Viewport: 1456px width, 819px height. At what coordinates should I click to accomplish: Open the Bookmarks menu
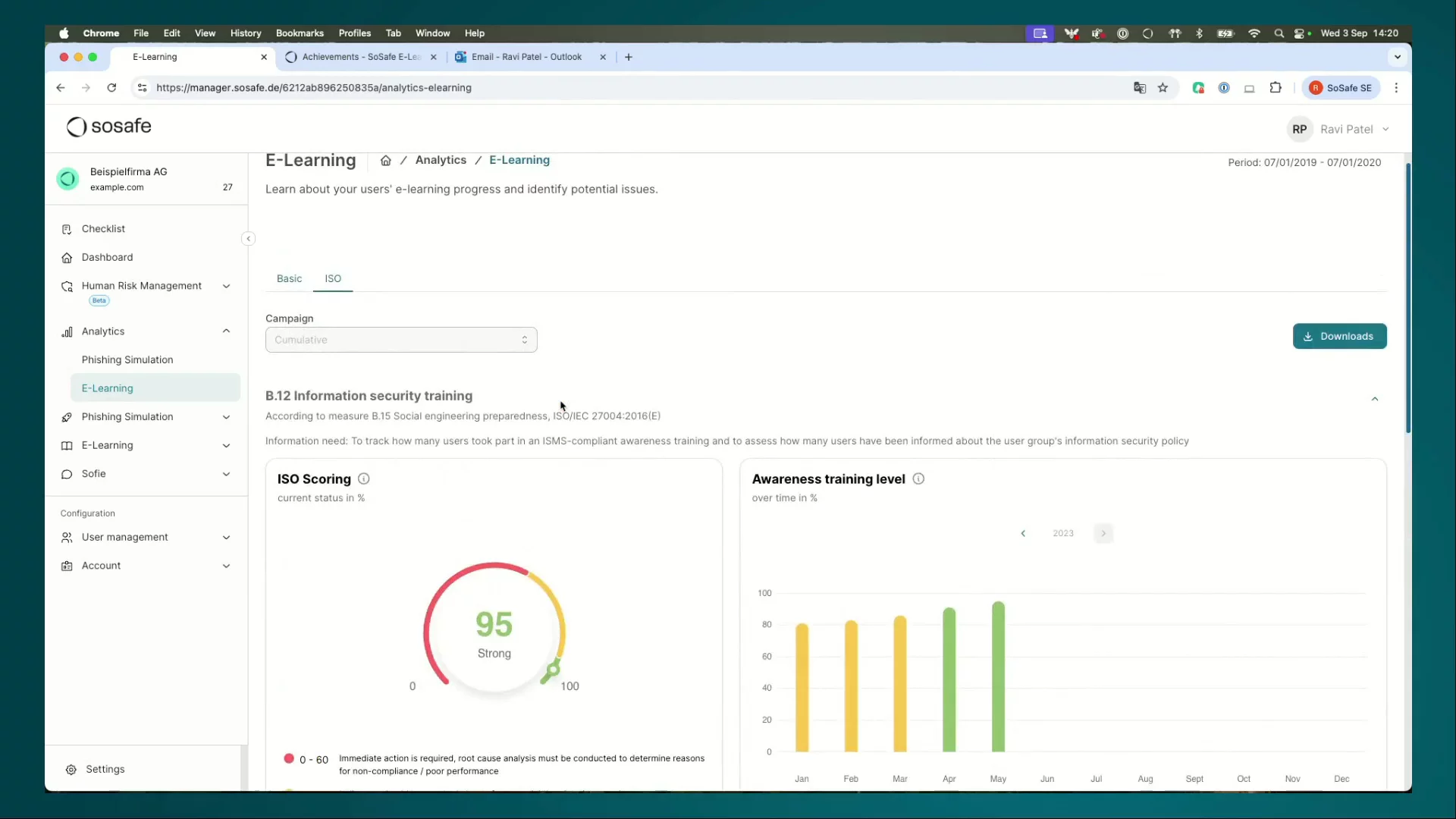[x=300, y=33]
